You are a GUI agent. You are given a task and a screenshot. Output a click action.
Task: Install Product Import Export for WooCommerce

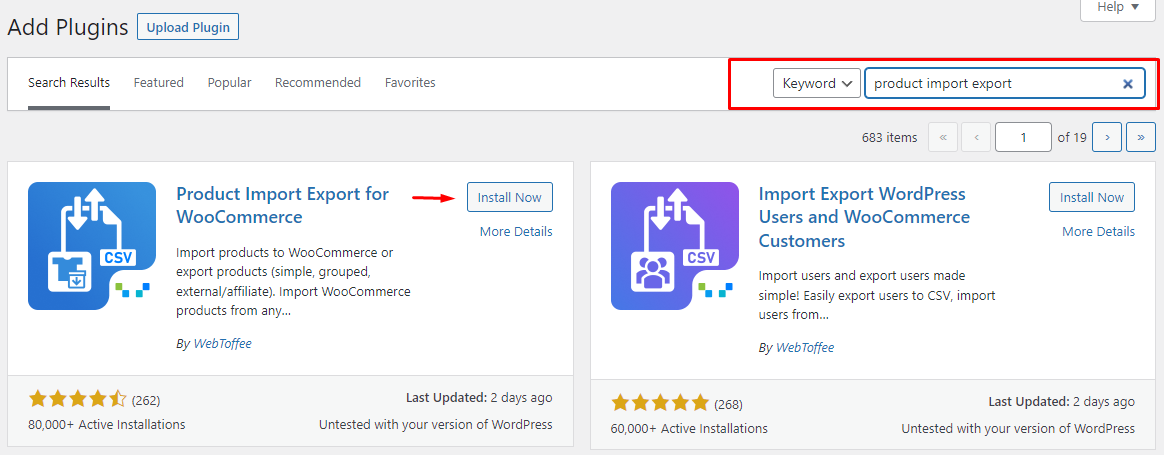click(x=509, y=197)
